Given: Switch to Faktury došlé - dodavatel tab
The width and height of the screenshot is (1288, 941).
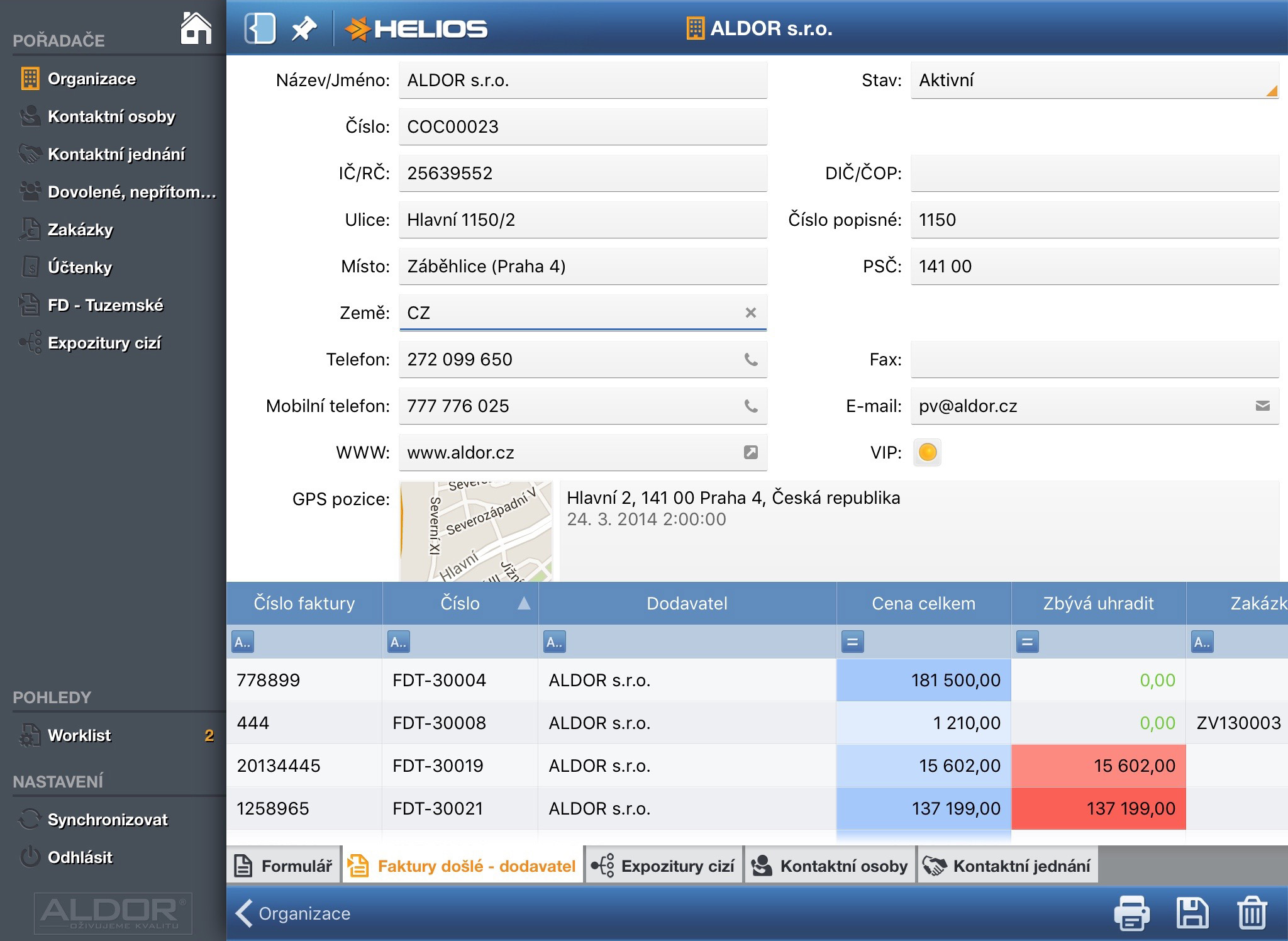Looking at the screenshot, I should tap(463, 866).
